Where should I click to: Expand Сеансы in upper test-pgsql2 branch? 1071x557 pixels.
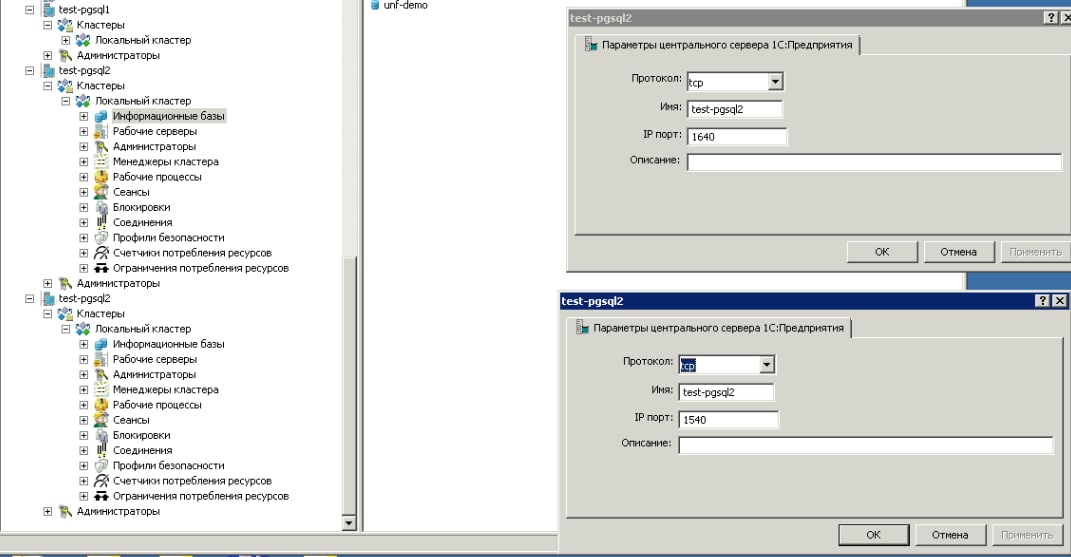(83, 192)
